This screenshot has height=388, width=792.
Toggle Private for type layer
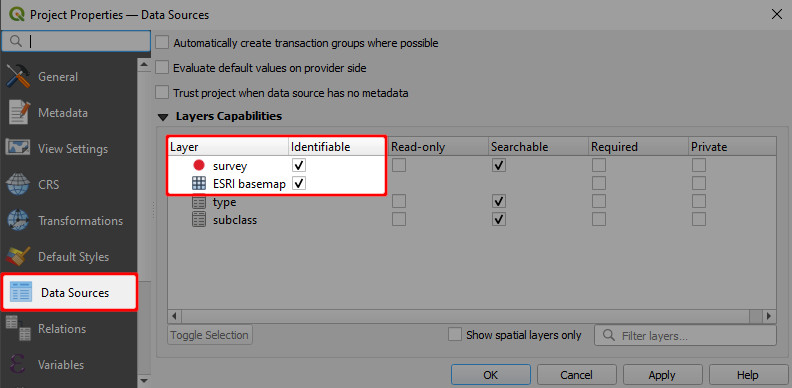click(699, 202)
